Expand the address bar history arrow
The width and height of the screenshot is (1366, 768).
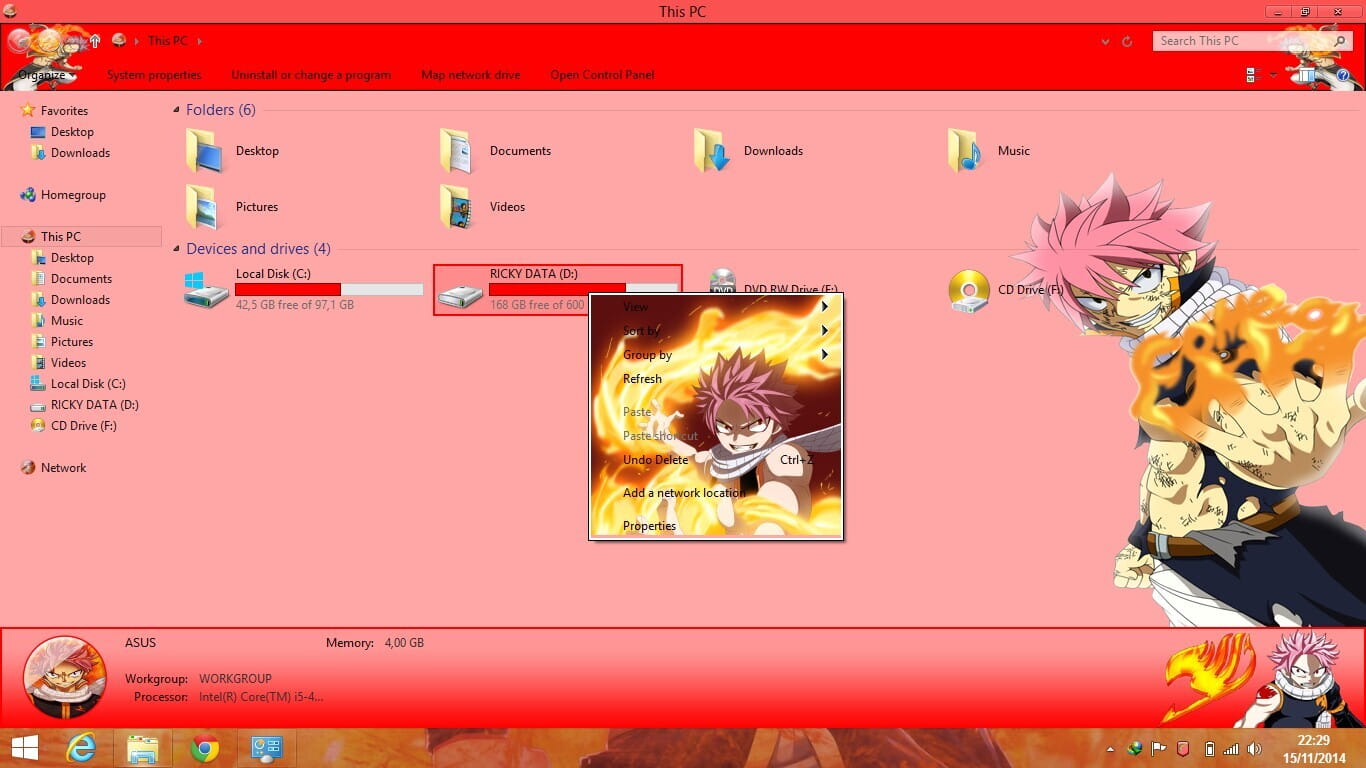pyautogui.click(x=1105, y=41)
